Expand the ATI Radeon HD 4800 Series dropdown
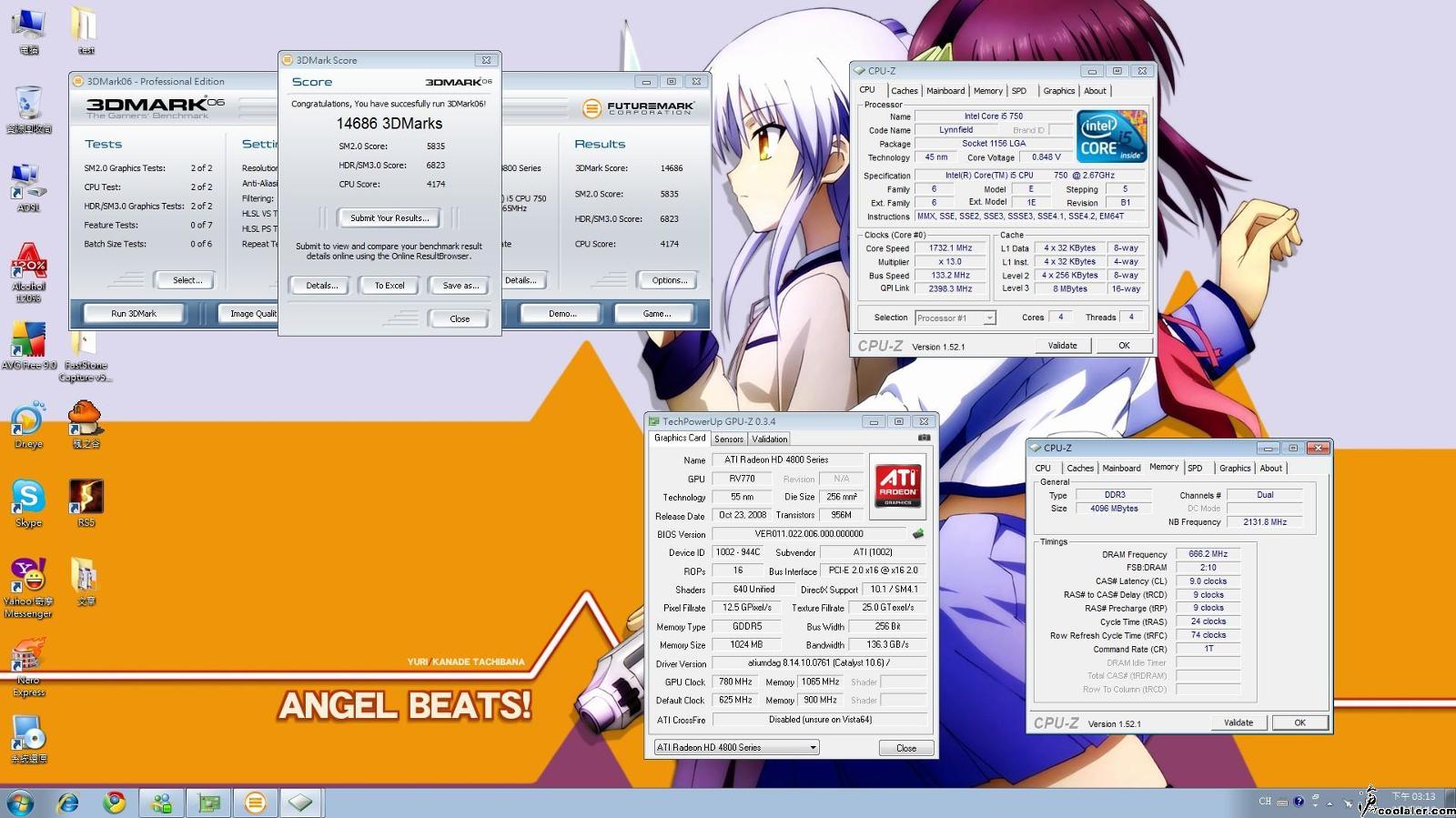This screenshot has height=818, width=1456. pyautogui.click(x=813, y=747)
